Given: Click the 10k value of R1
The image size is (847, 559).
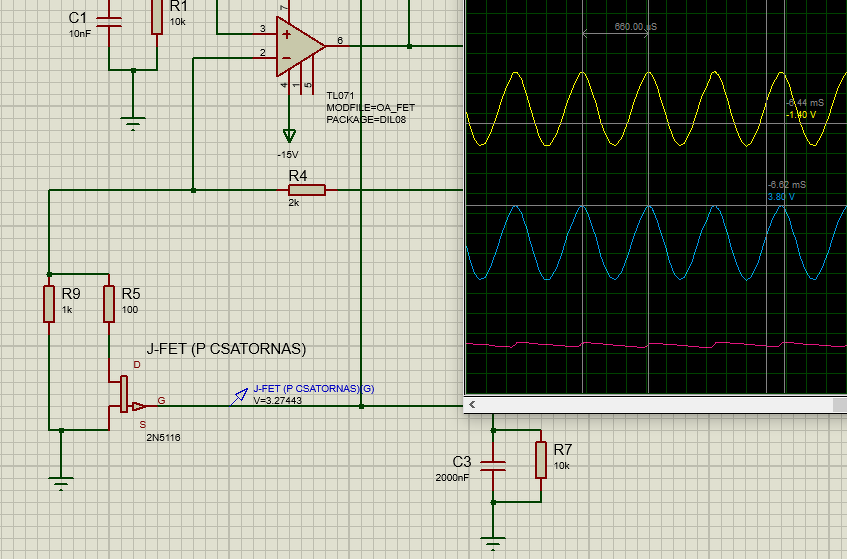Looking at the screenshot, I should pyautogui.click(x=178, y=22).
